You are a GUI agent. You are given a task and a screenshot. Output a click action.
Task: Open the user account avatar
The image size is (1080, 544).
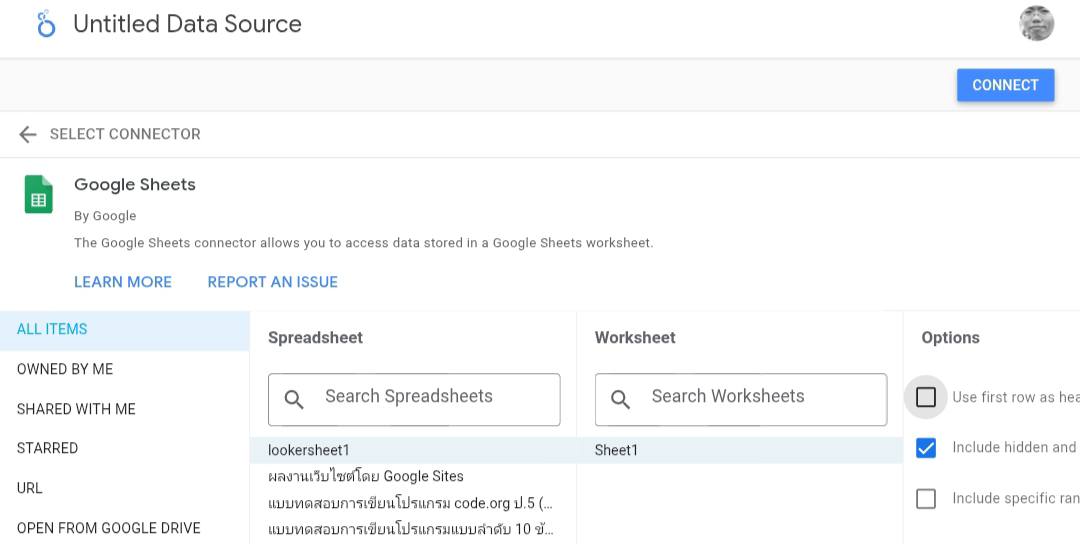tap(1036, 24)
